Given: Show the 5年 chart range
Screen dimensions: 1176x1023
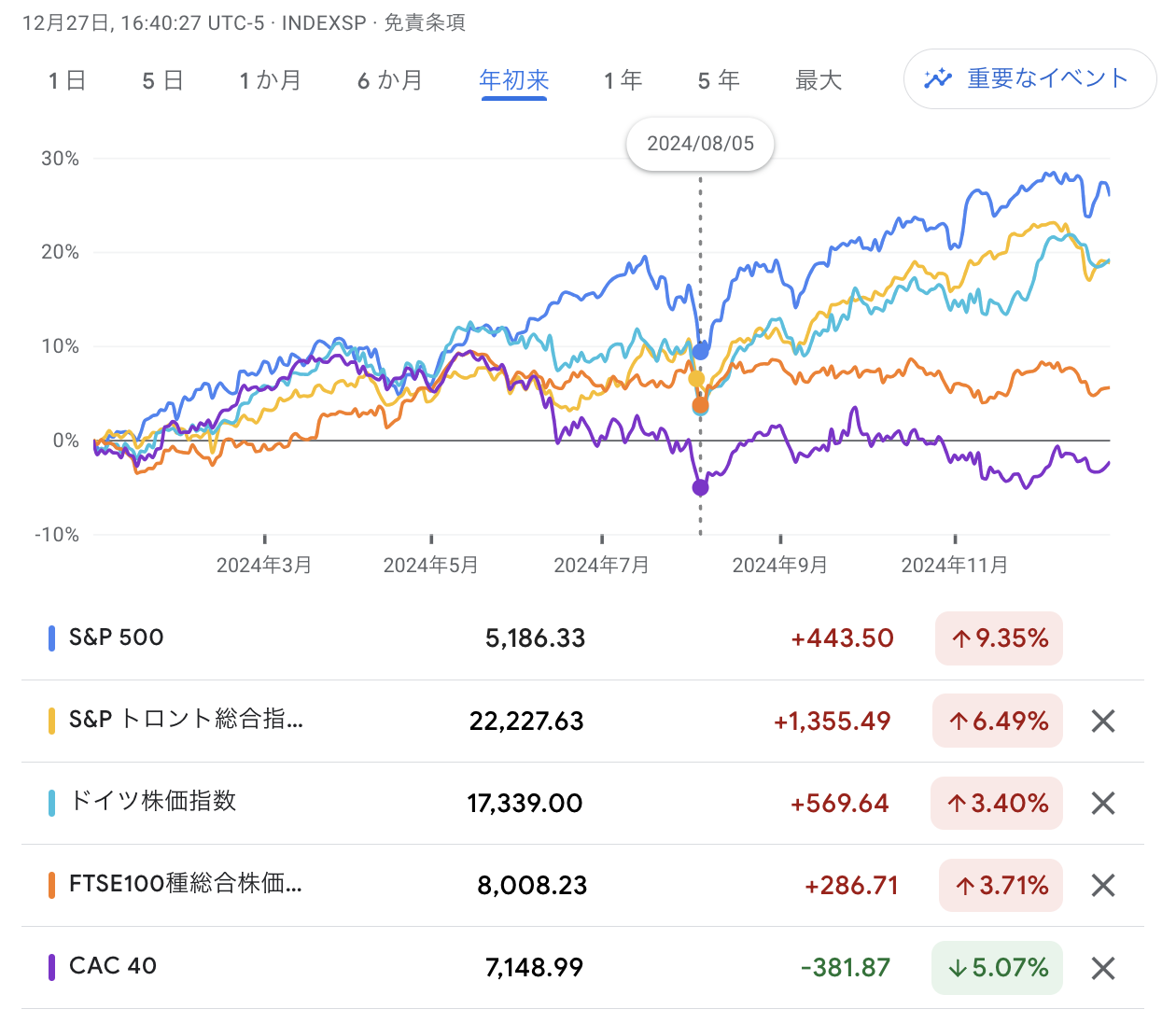Looking at the screenshot, I should pyautogui.click(x=719, y=81).
